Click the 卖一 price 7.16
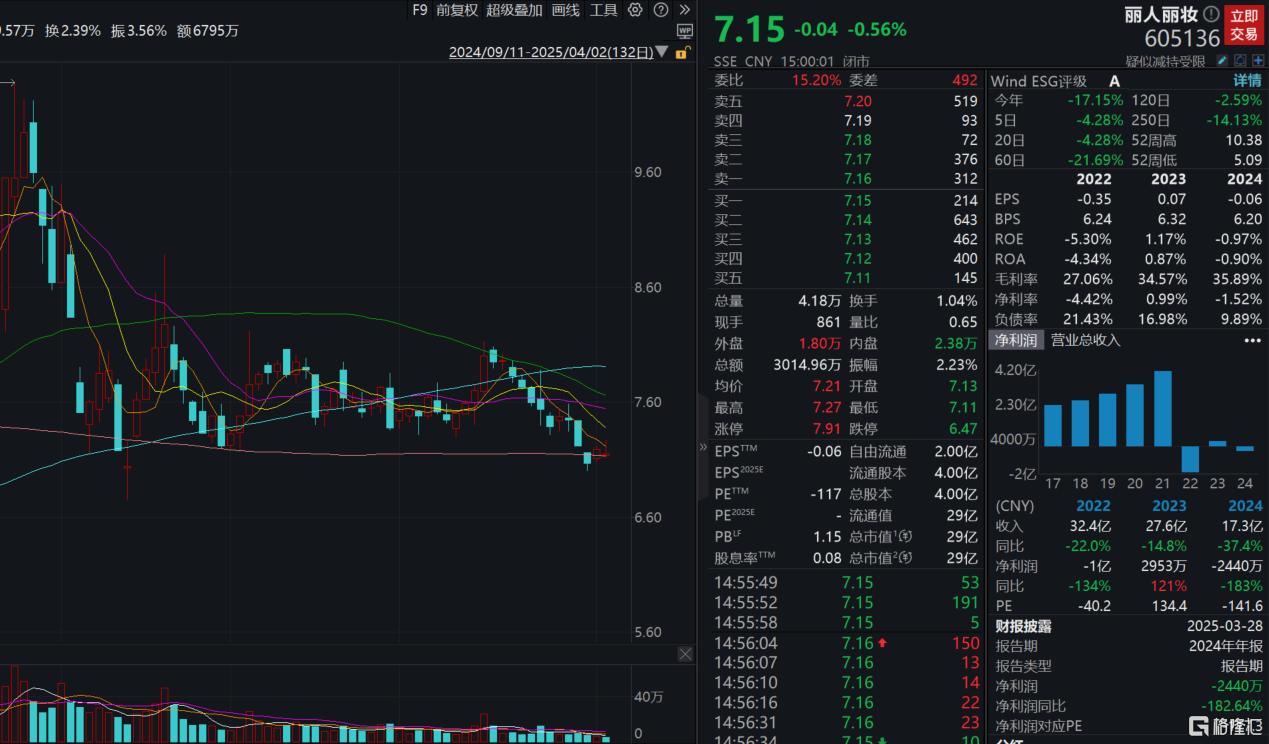The width and height of the screenshot is (1269, 744). click(858, 179)
